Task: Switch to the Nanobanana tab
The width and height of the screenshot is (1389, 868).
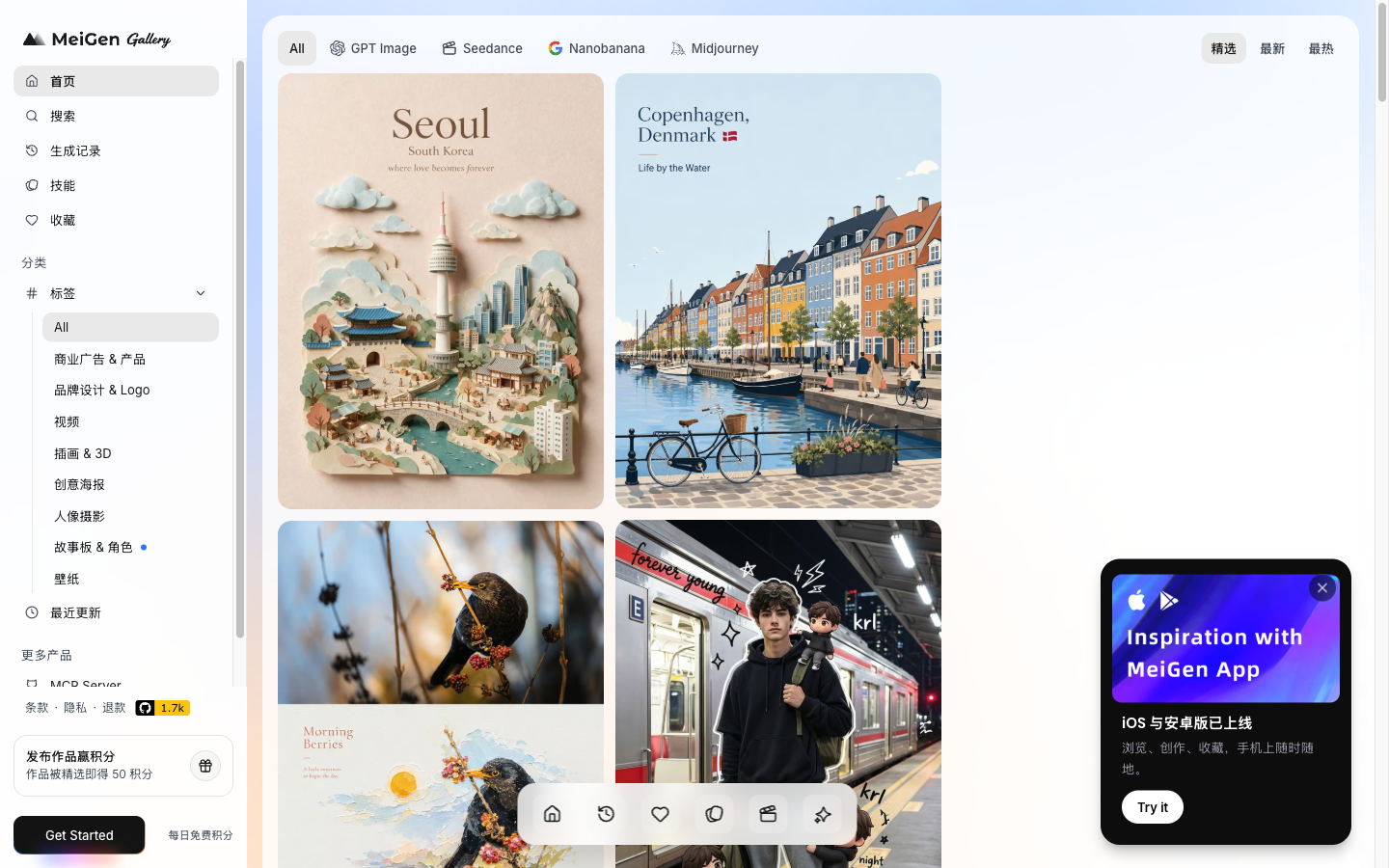Action: click(596, 48)
